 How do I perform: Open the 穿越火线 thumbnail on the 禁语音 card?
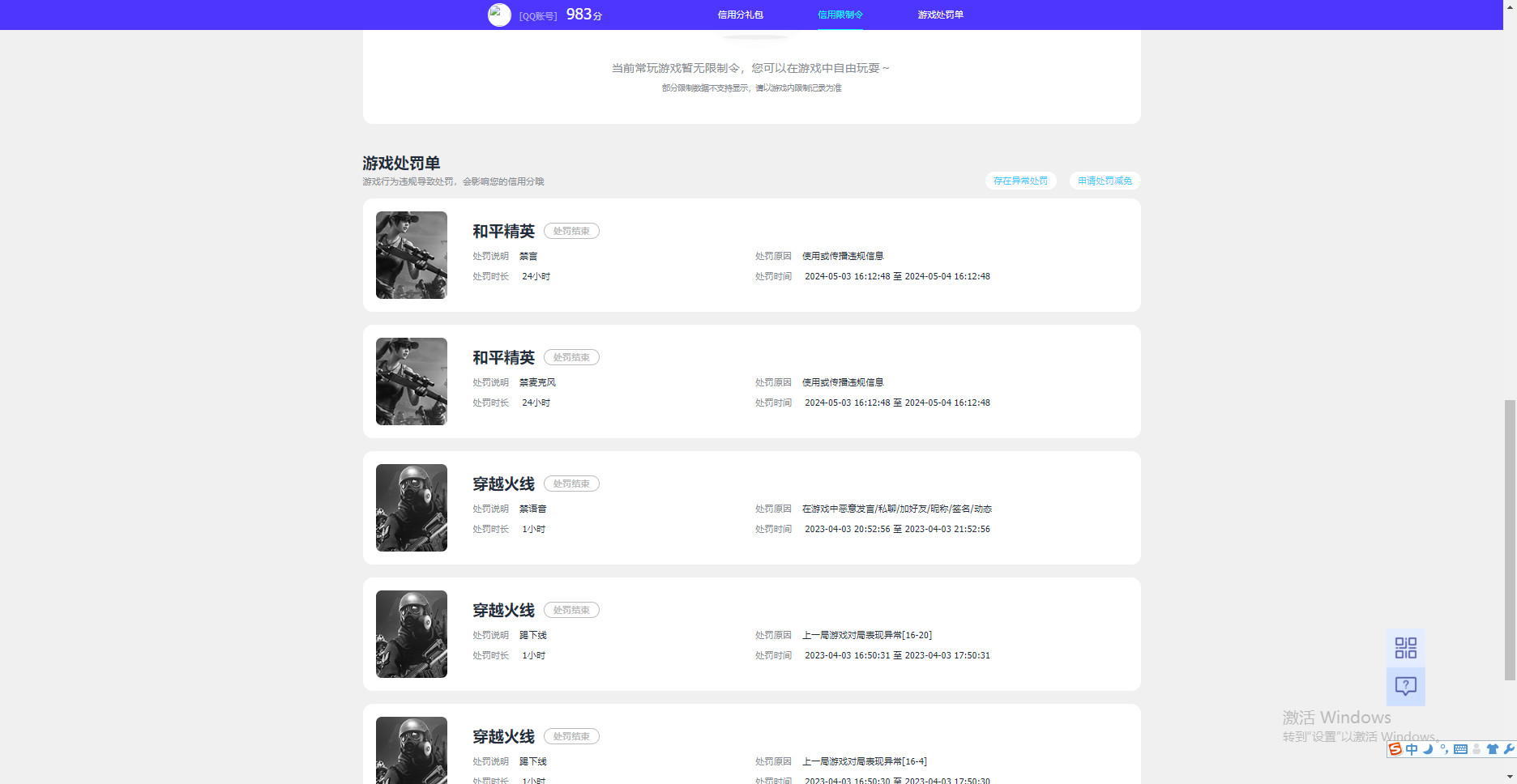coord(412,508)
